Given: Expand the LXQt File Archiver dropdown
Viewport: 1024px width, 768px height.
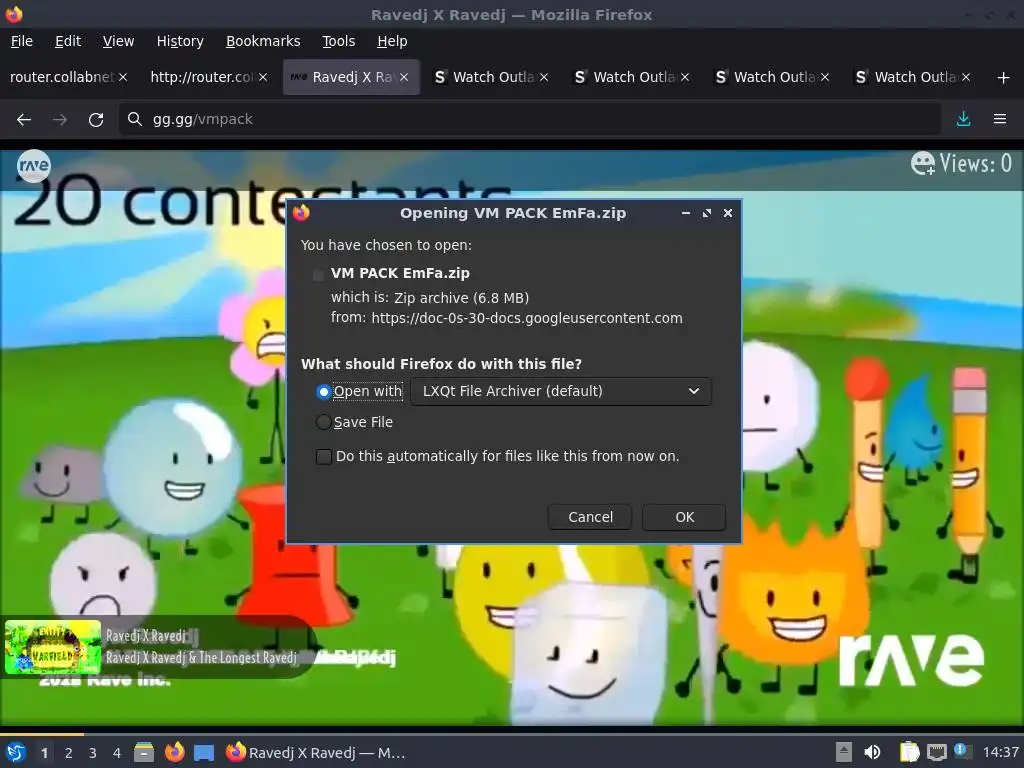Looking at the screenshot, I should pyautogui.click(x=561, y=391).
